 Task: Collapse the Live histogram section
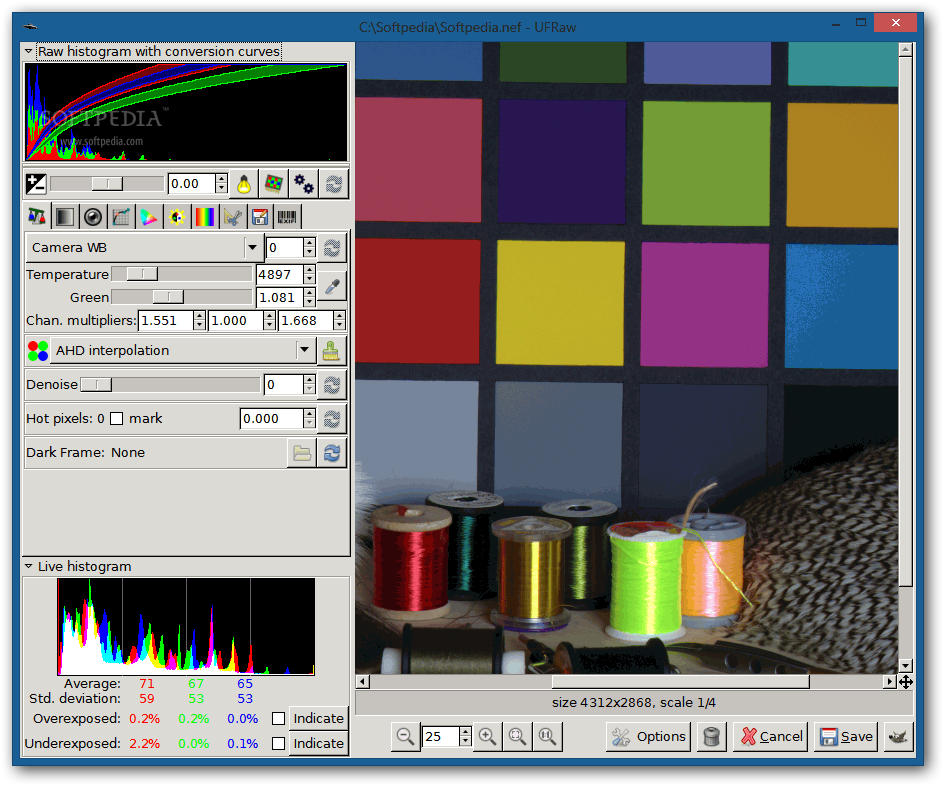[x=28, y=566]
